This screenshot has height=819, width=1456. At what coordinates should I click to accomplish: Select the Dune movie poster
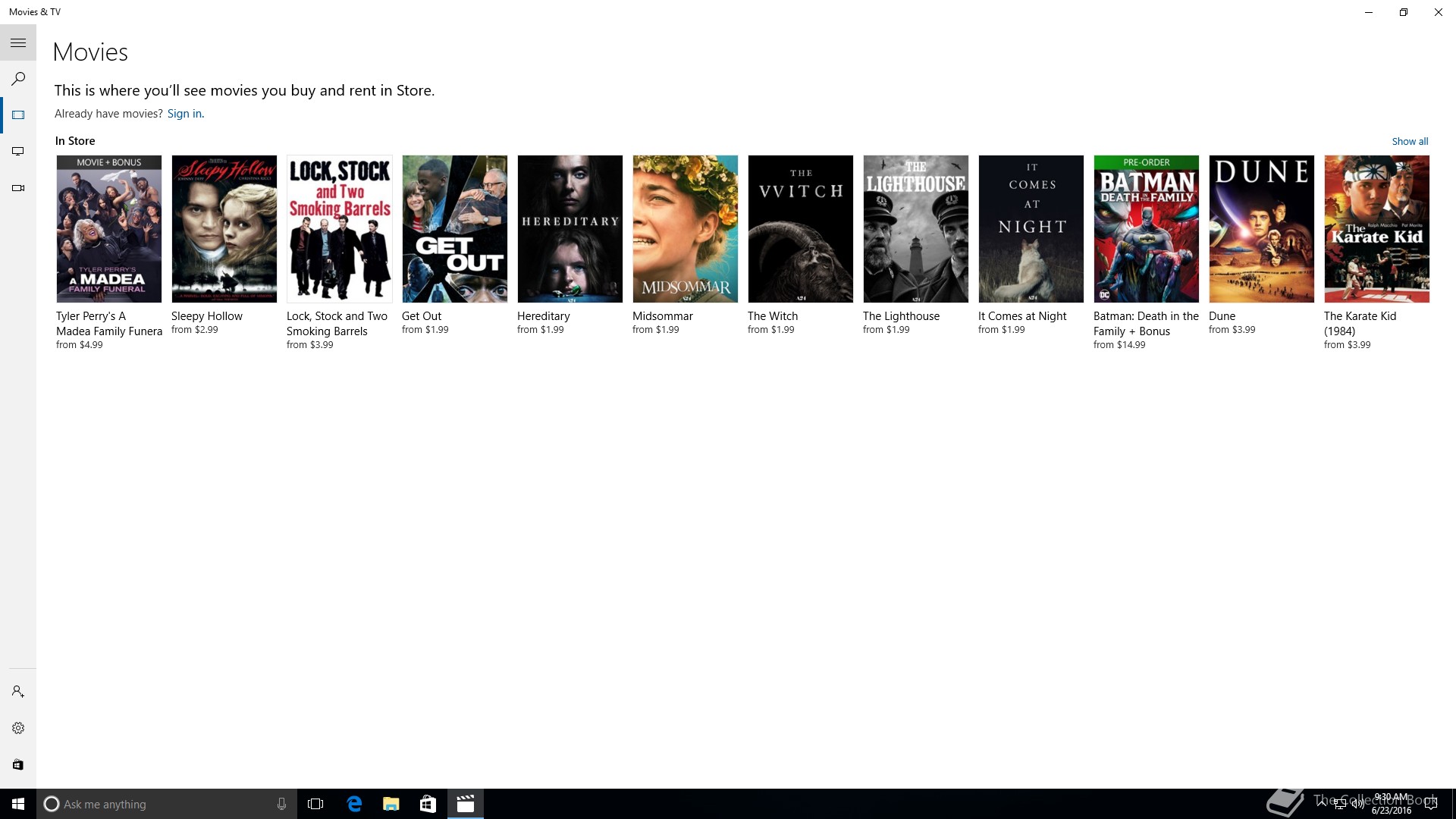click(x=1262, y=229)
